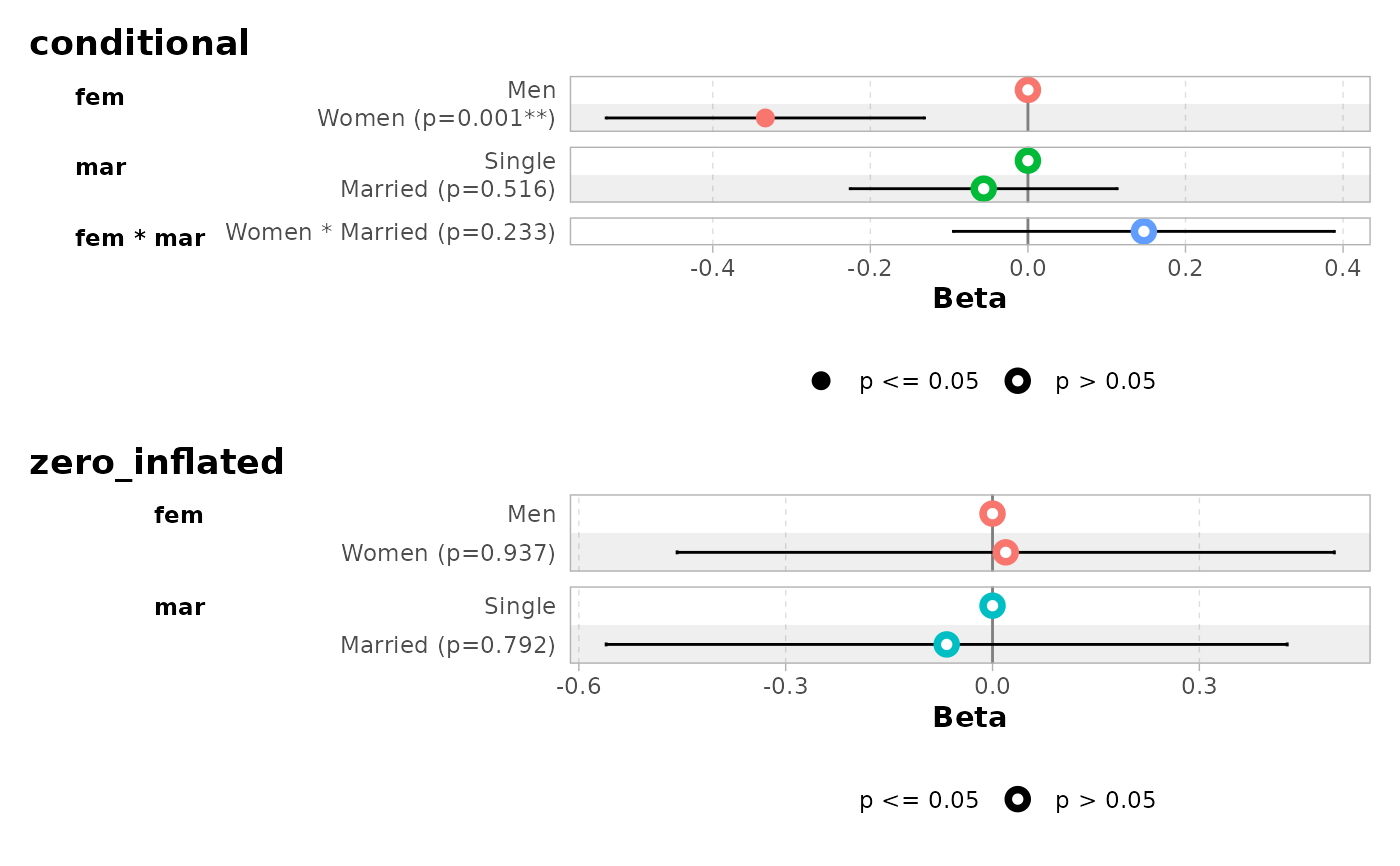
Task: Click the "fem * mar" term label
Action: pyautogui.click(x=140, y=239)
